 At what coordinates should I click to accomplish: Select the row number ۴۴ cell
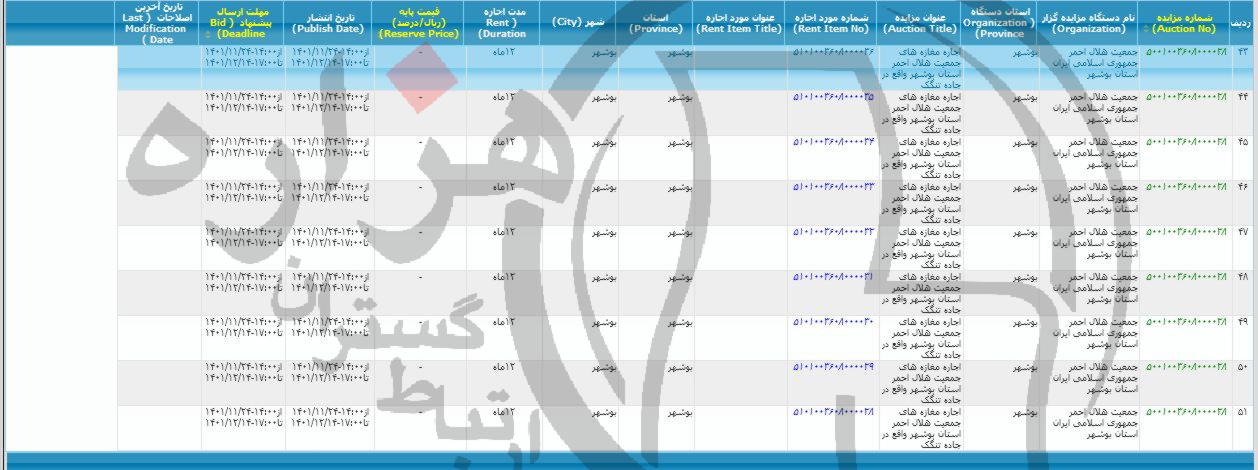(1244, 113)
